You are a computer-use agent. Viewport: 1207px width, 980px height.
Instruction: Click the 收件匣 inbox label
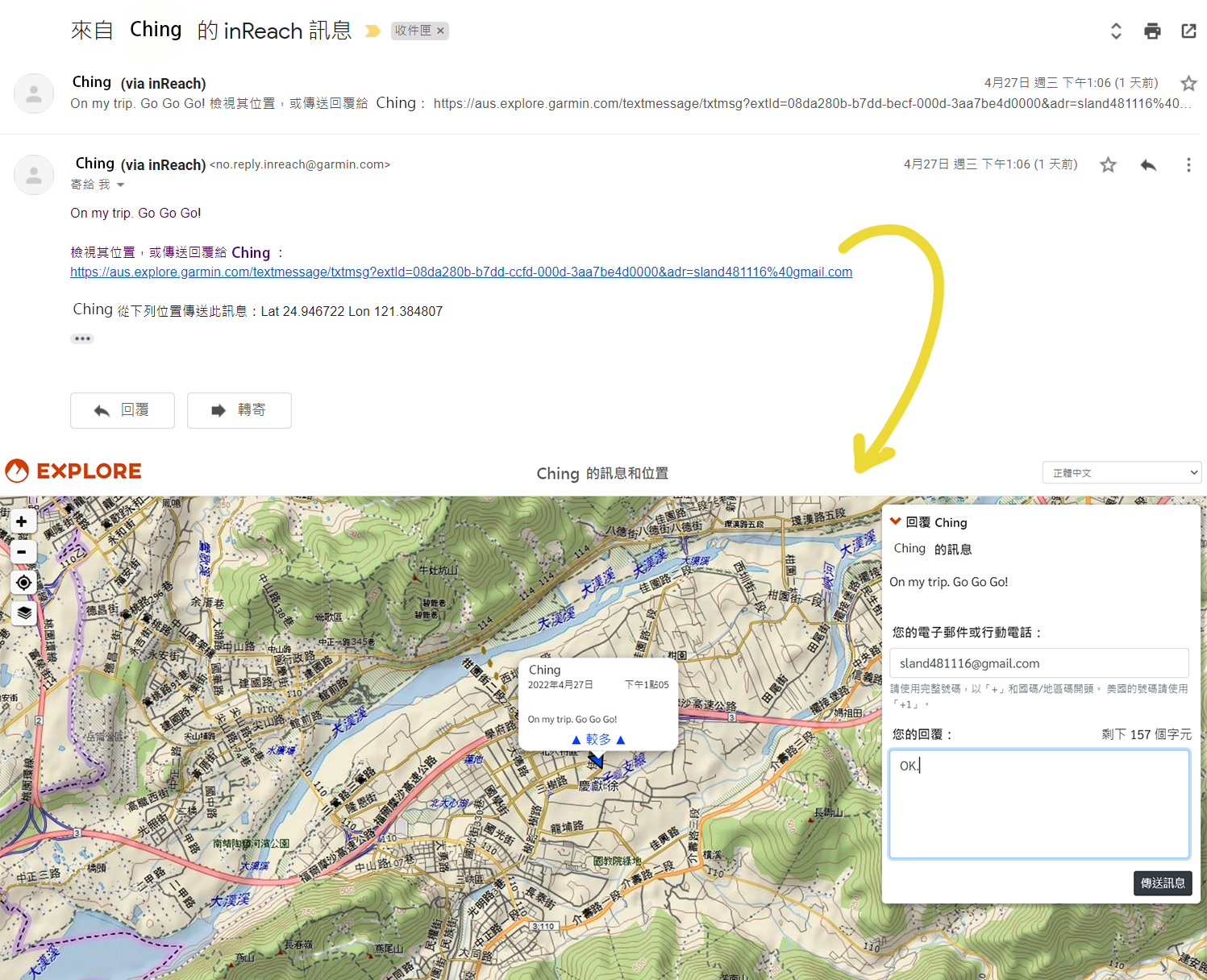(413, 31)
